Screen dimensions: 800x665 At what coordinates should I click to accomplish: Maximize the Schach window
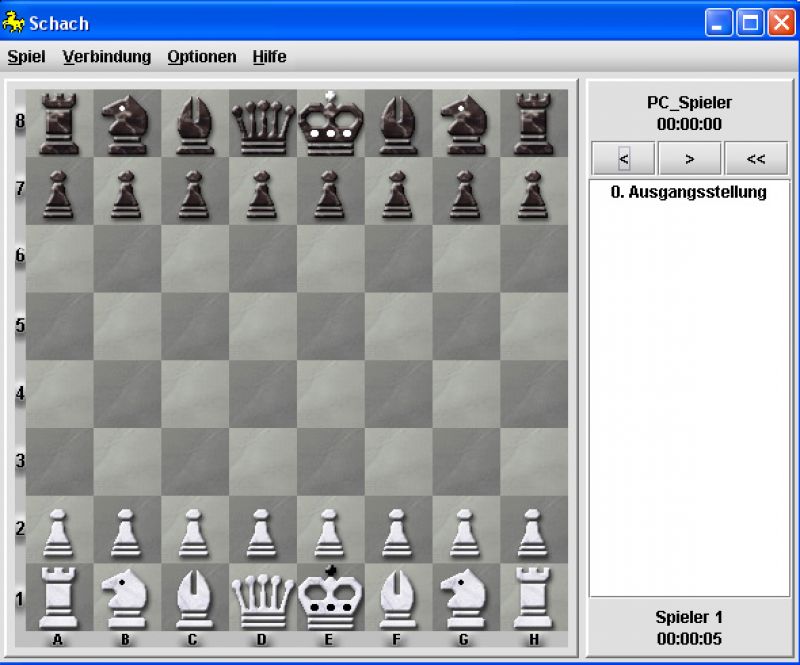(x=750, y=23)
